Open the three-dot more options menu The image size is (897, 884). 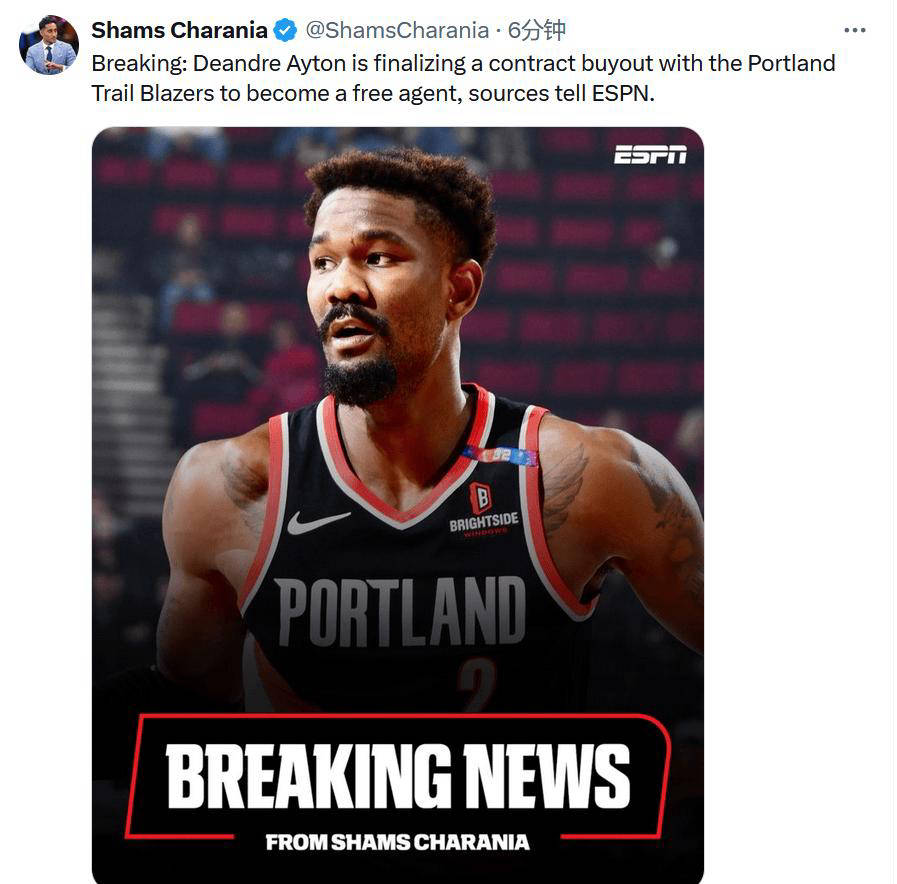point(855,30)
